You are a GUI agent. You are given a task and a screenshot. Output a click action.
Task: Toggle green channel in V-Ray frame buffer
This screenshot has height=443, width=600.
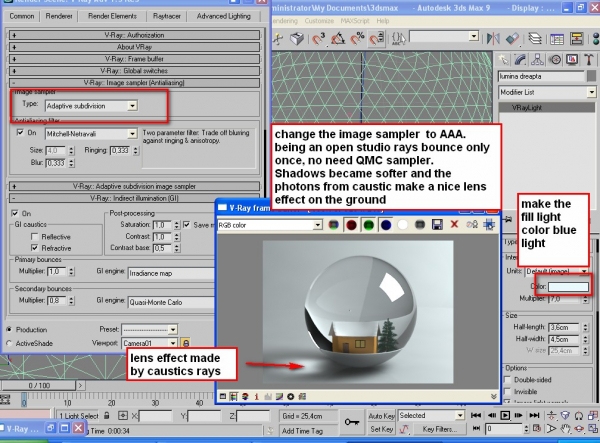368,225
